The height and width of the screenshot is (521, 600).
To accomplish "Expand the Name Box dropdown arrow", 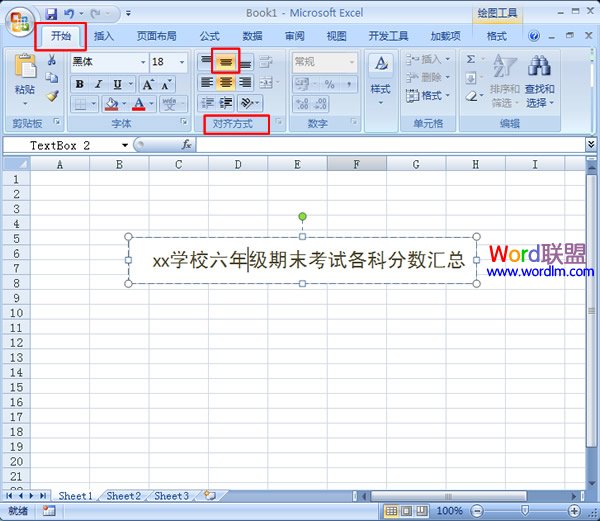I will tap(125, 145).
